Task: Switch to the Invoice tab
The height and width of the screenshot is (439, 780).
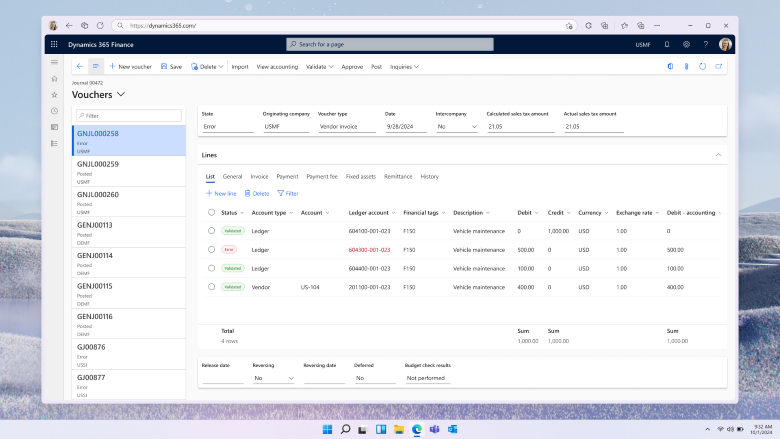Action: (259, 176)
